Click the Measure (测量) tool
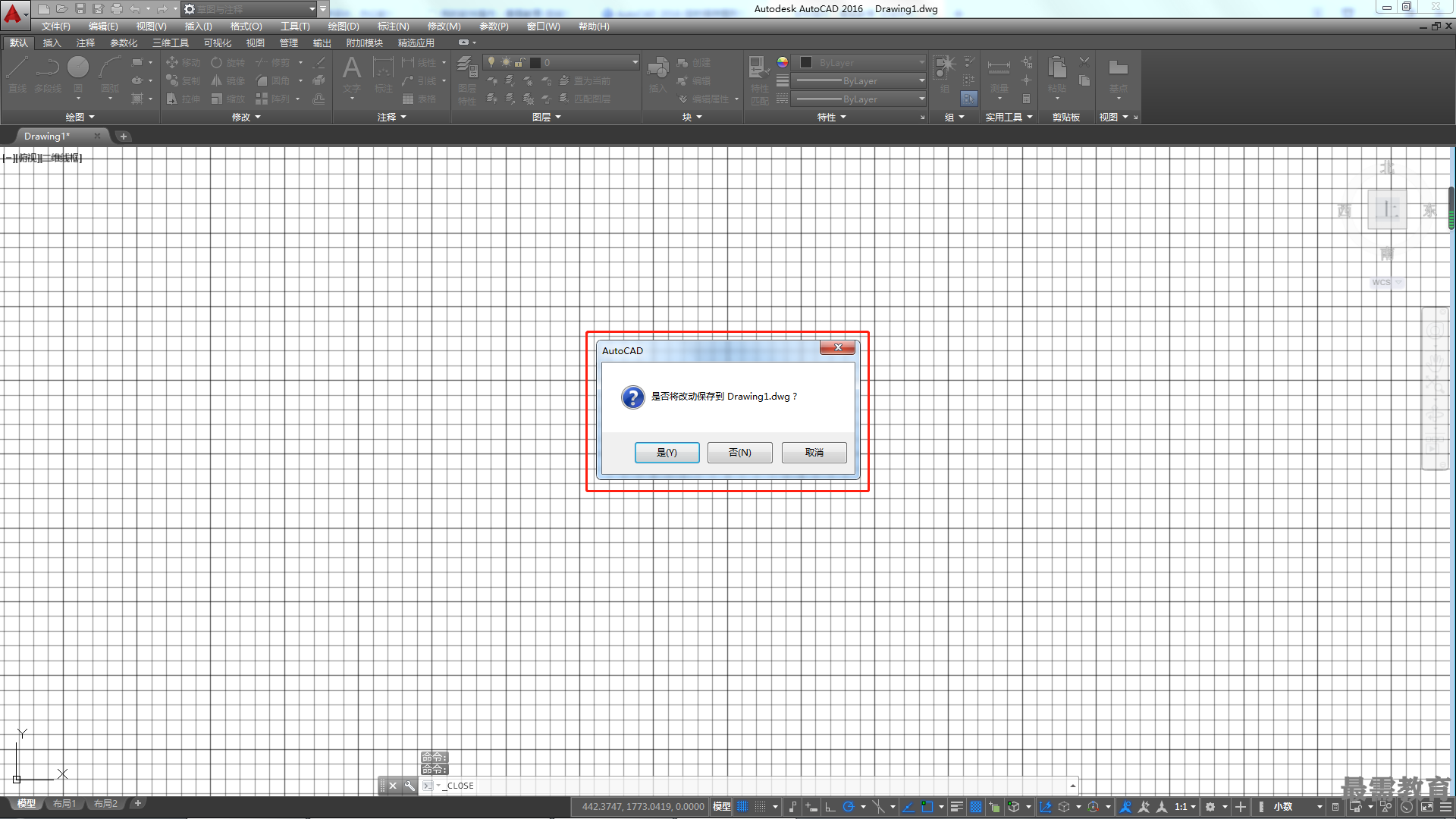The image size is (1456, 819). click(999, 76)
